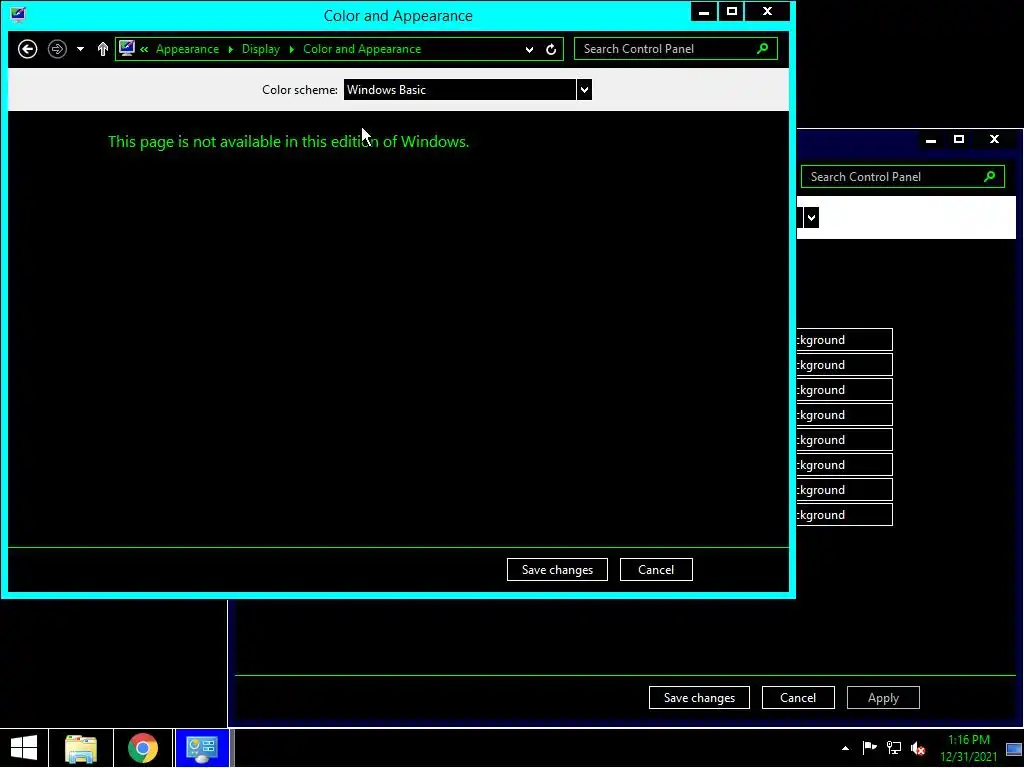Click the Forward navigation arrow
This screenshot has height=768, width=1024.
pyautogui.click(x=57, y=49)
